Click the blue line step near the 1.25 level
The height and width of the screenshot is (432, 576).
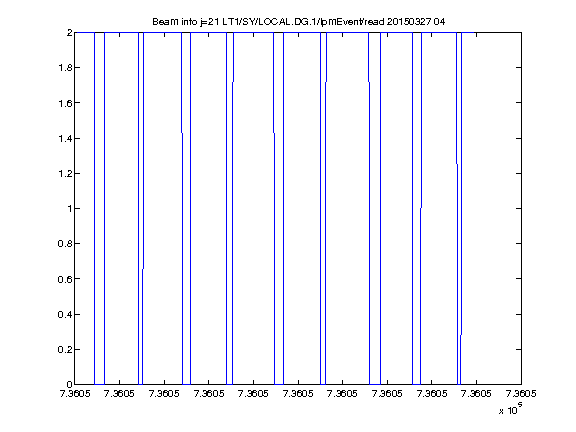click(x=457, y=164)
